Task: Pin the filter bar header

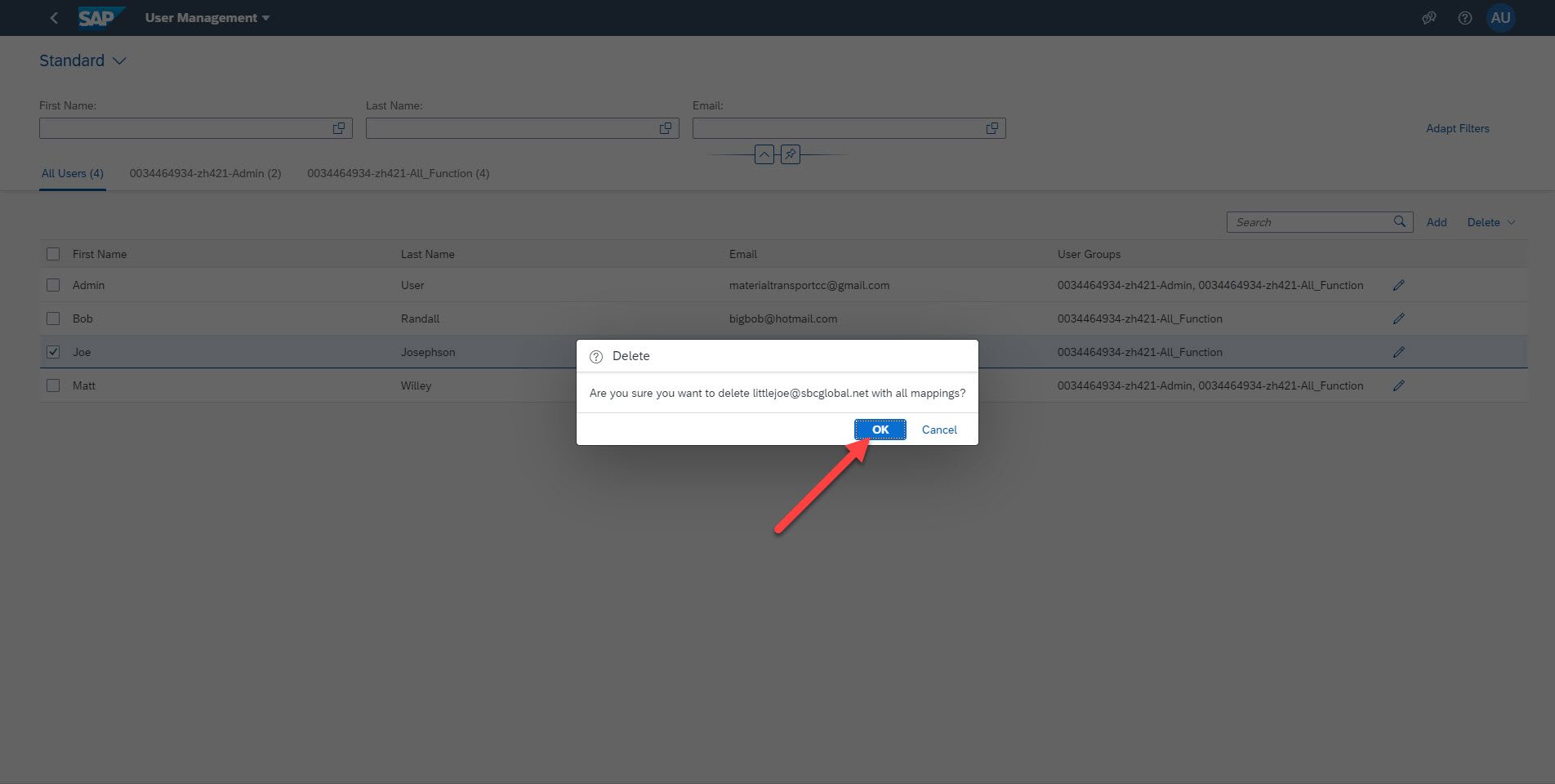Action: [x=791, y=154]
